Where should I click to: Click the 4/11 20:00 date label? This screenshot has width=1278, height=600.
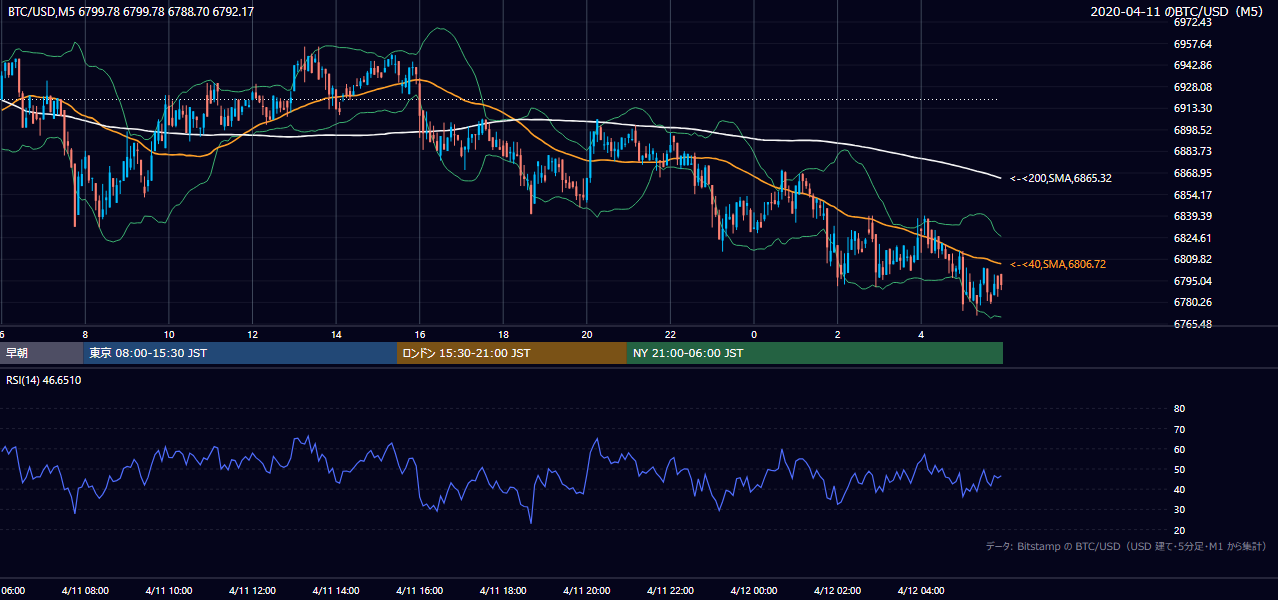[586, 590]
